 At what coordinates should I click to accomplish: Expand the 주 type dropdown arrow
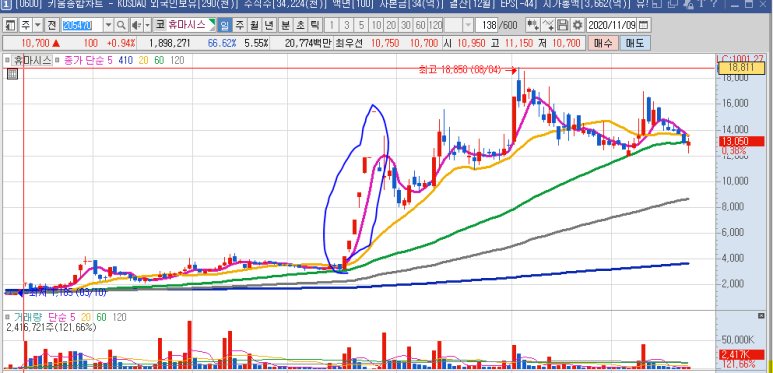click(x=37, y=25)
